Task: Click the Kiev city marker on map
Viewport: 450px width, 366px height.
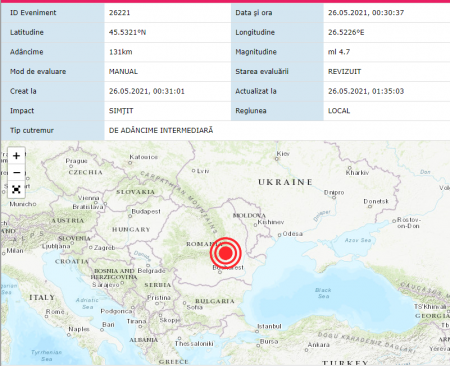Action: point(277,159)
